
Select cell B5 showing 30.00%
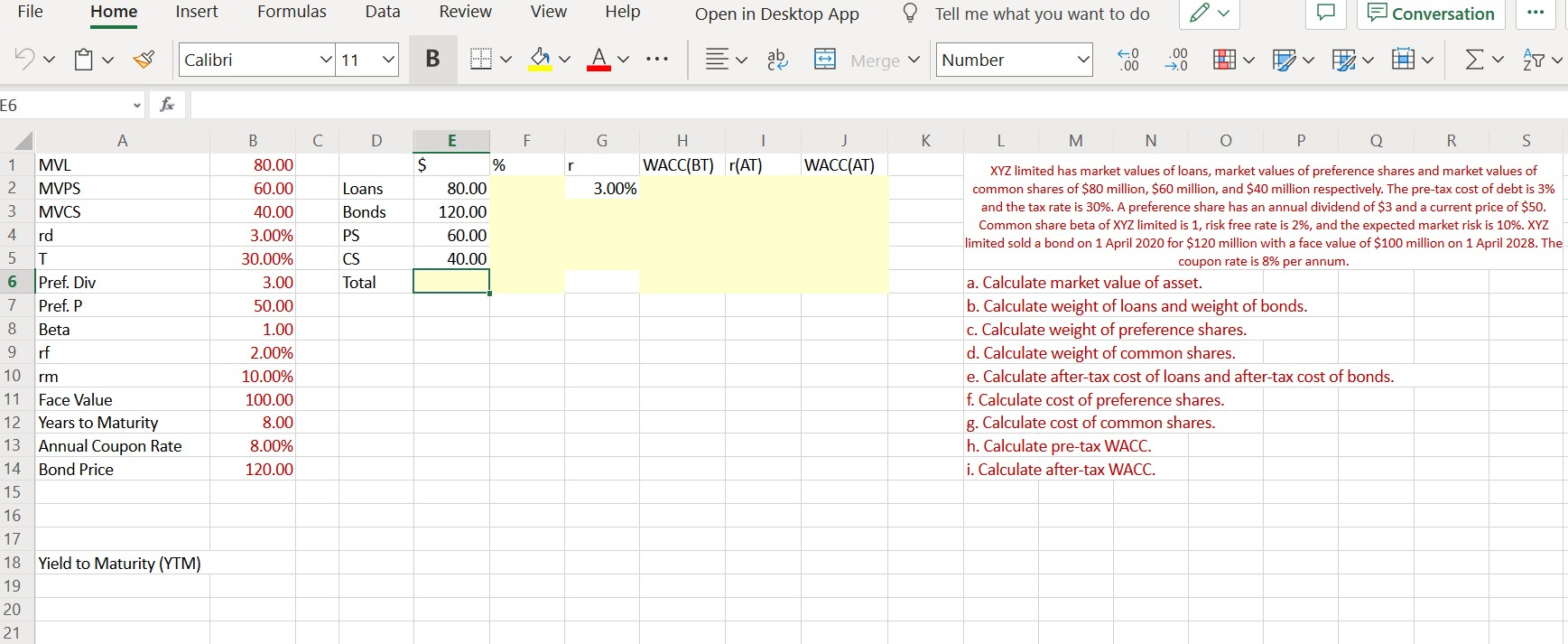(253, 258)
